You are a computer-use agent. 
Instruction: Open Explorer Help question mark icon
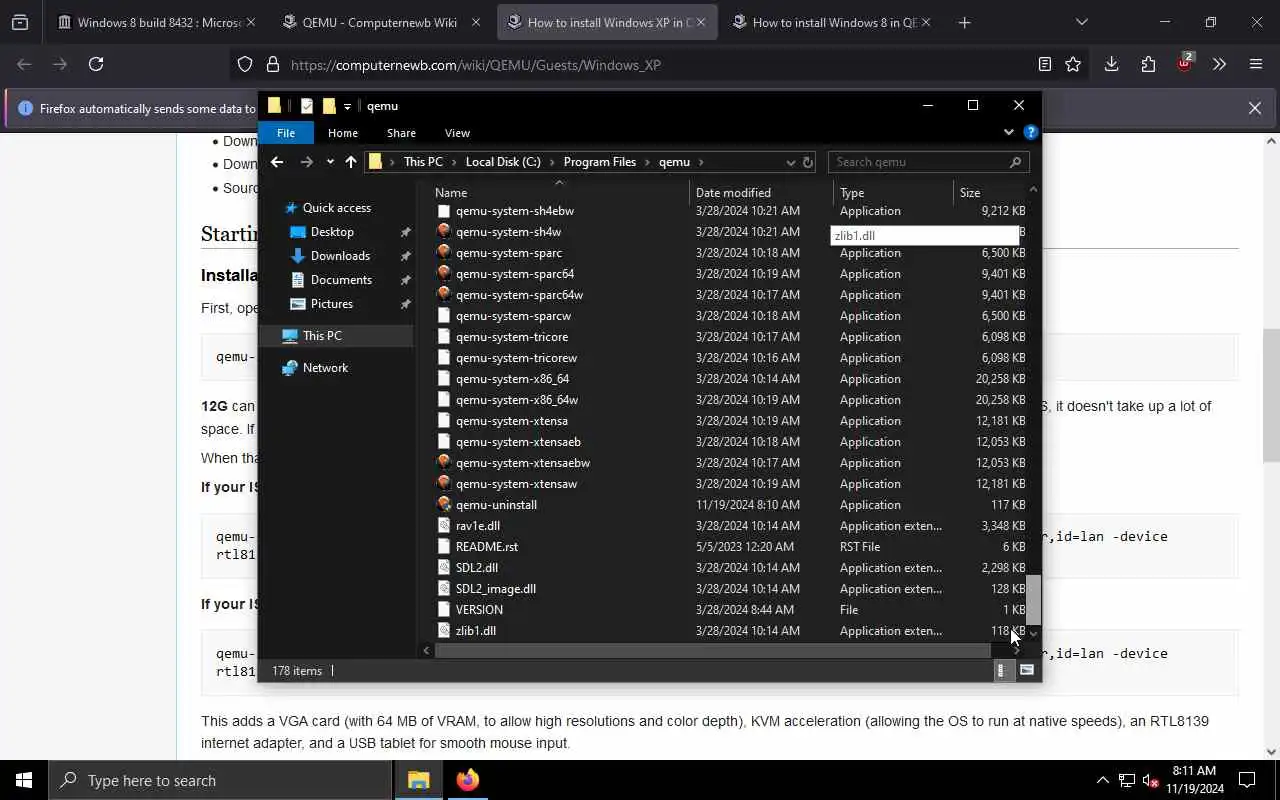click(x=1031, y=132)
